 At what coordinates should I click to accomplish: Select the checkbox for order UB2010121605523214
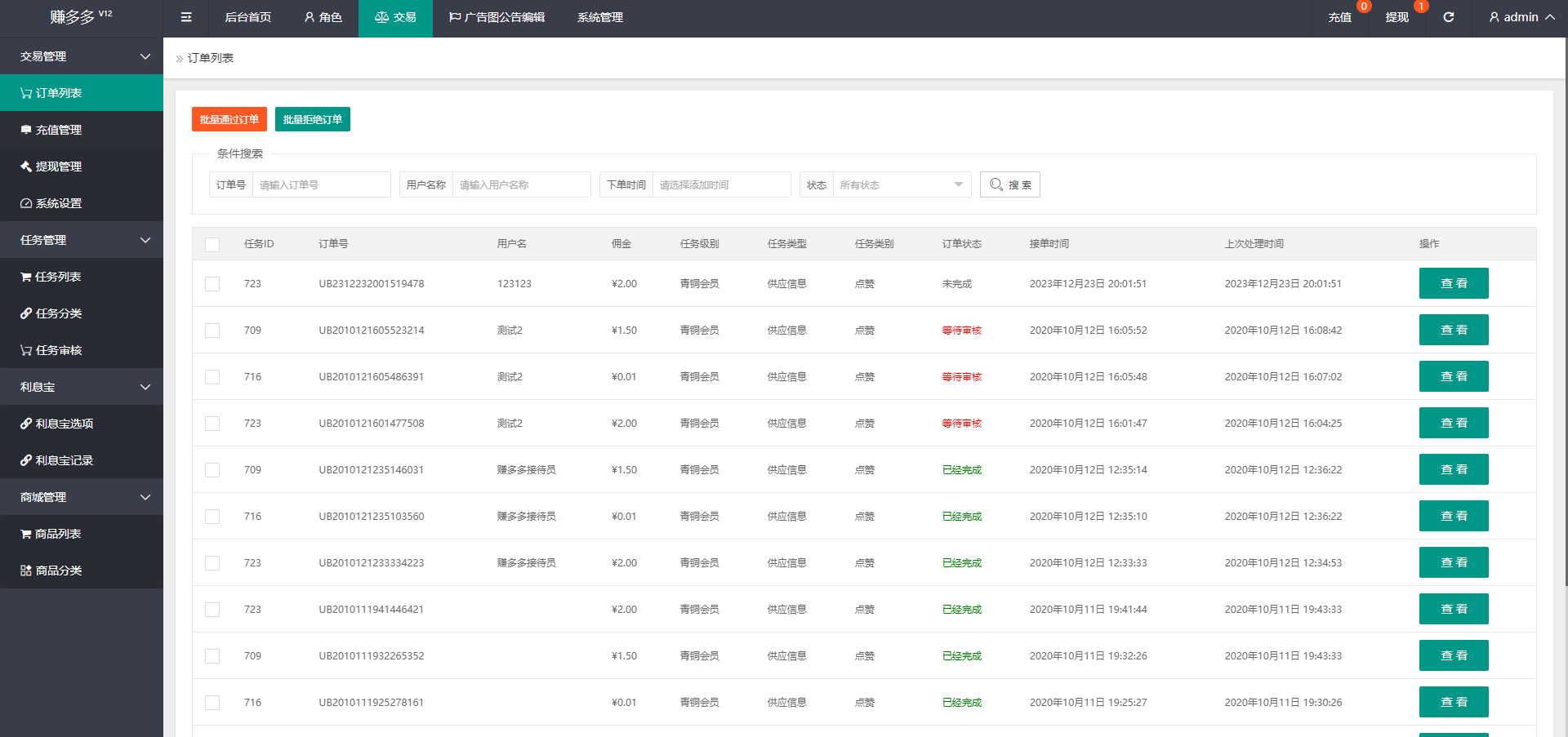tap(212, 331)
